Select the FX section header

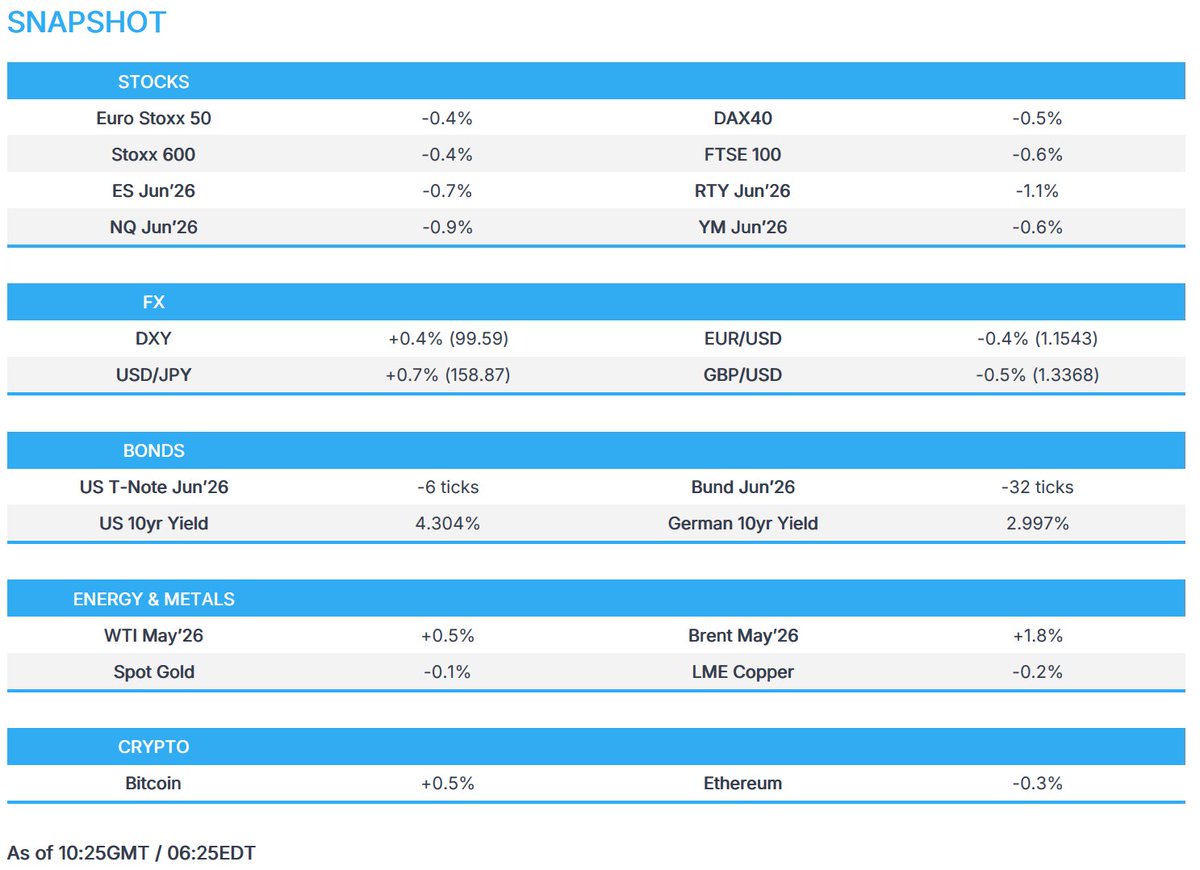154,302
